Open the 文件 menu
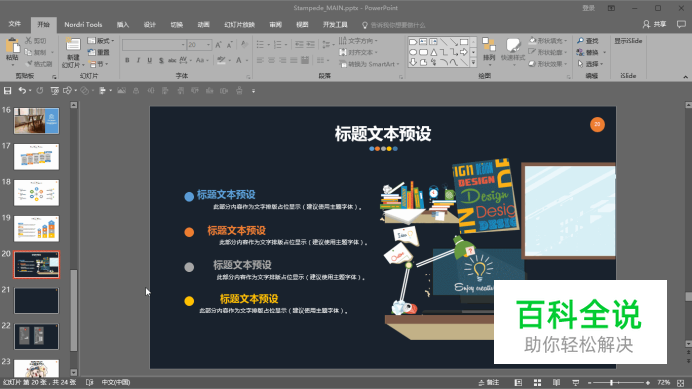The width and height of the screenshot is (692, 389). (x=15, y=24)
